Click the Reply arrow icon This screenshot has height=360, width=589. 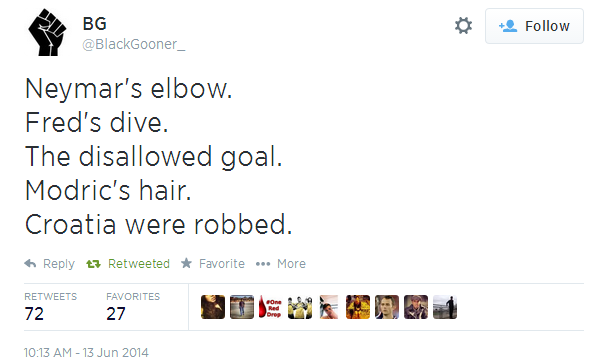coord(30,263)
